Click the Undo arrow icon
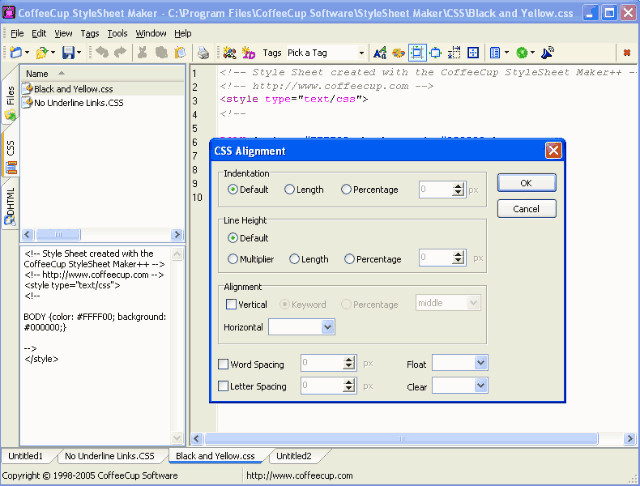The height and width of the screenshot is (486, 640). point(102,53)
